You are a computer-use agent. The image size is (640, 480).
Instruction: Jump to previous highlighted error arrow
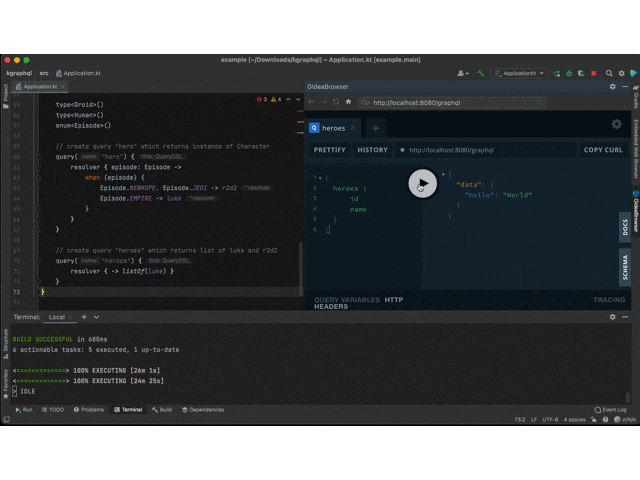point(288,99)
